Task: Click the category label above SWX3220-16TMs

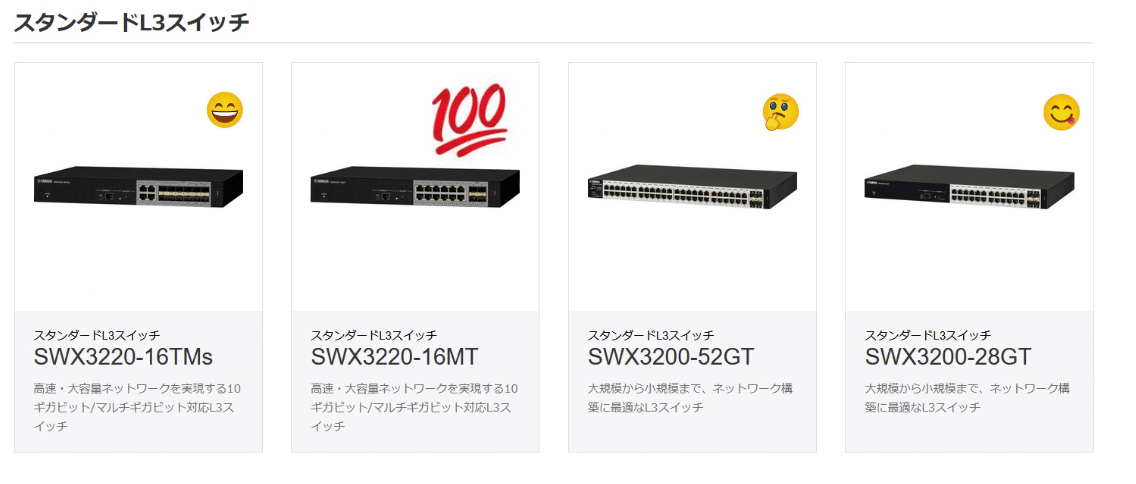Action: coord(97,335)
